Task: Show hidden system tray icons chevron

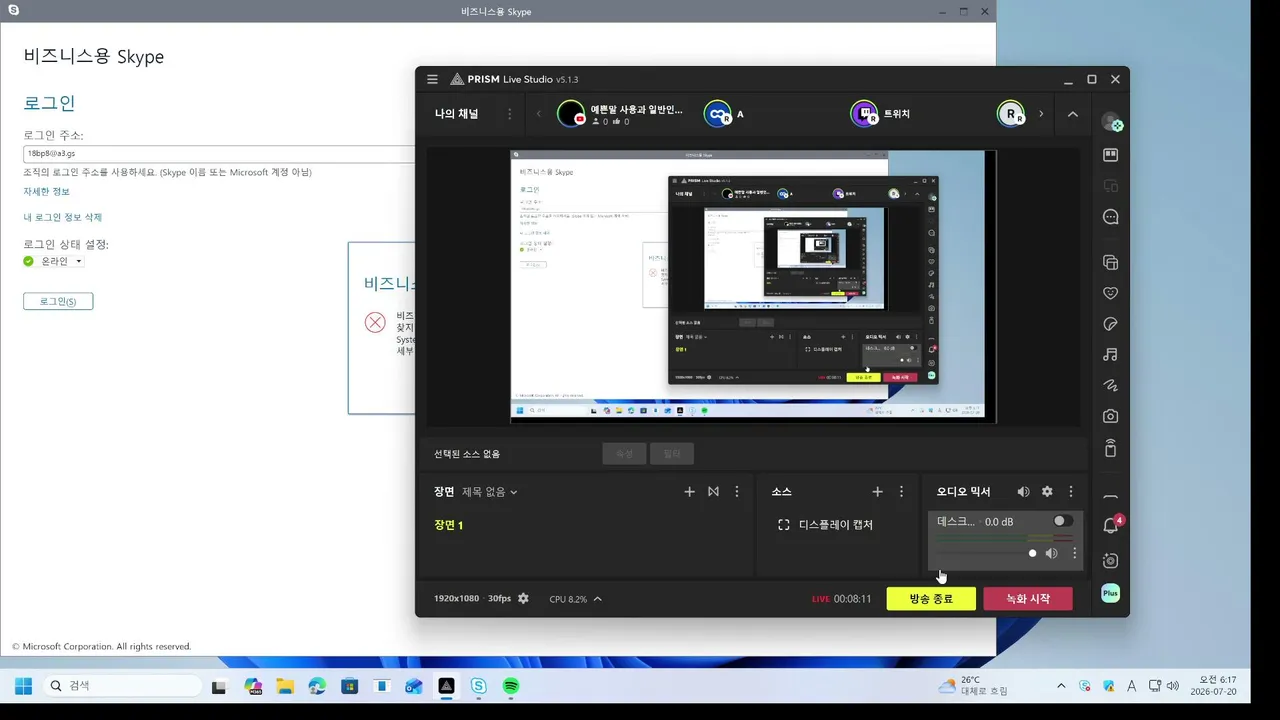Action: pos(1061,686)
